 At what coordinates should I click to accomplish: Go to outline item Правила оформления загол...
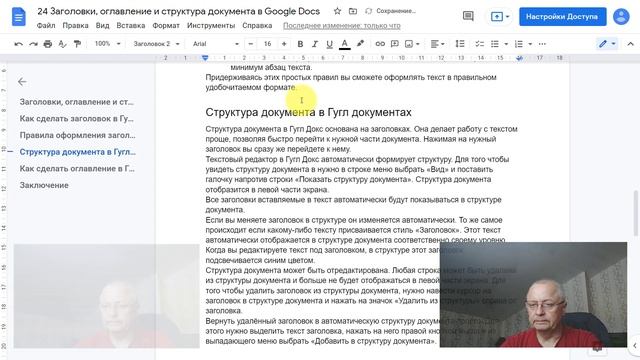78,135
